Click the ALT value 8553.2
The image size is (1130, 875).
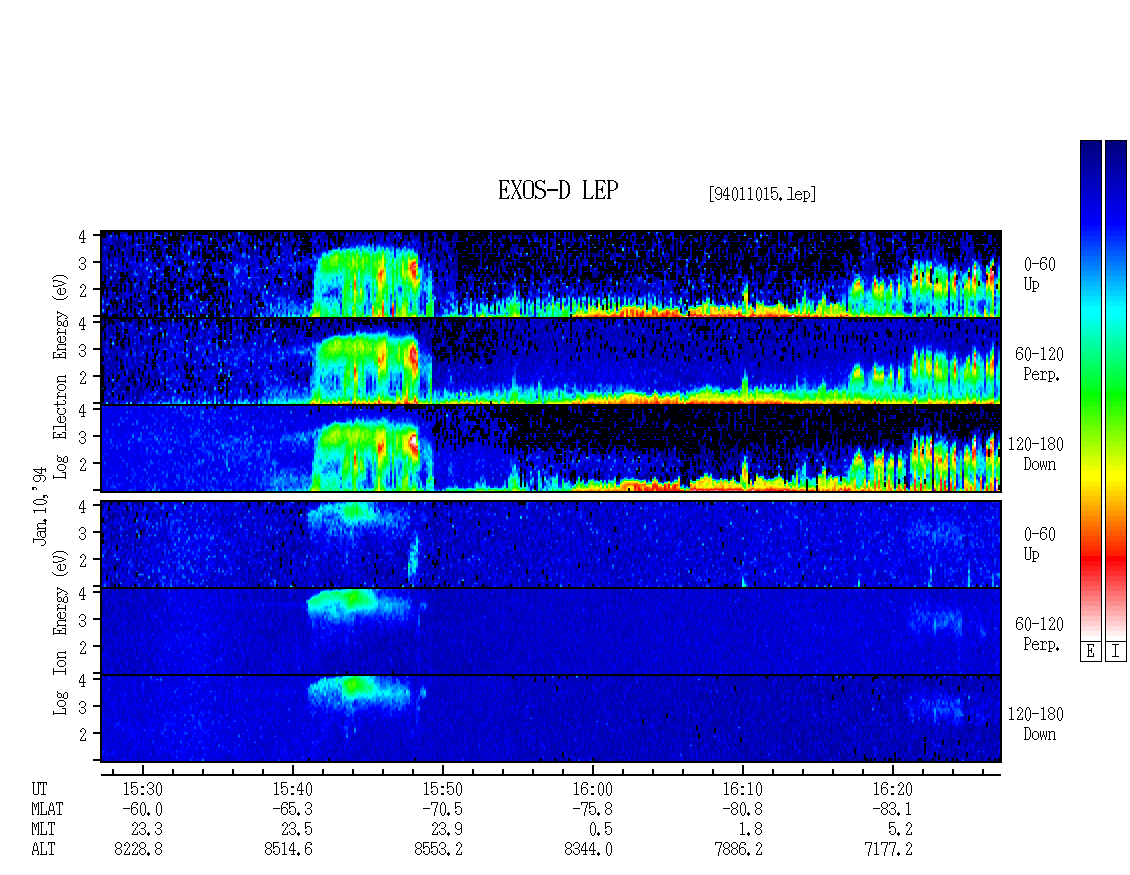coord(438,850)
